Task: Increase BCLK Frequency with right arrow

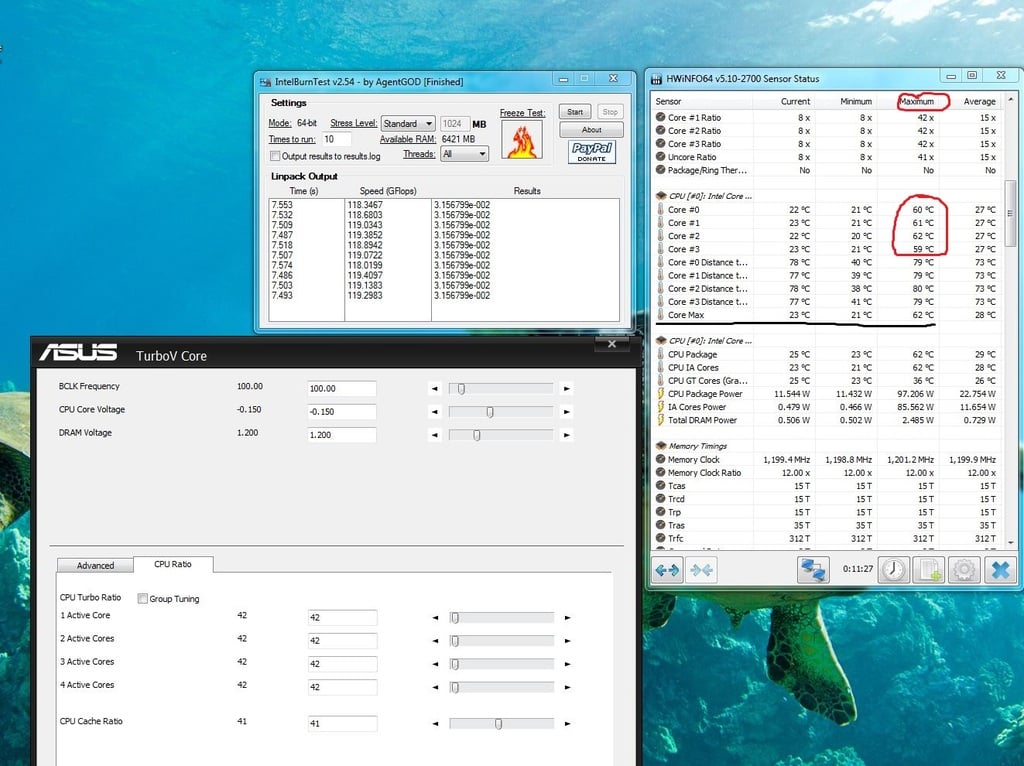Action: coord(566,389)
